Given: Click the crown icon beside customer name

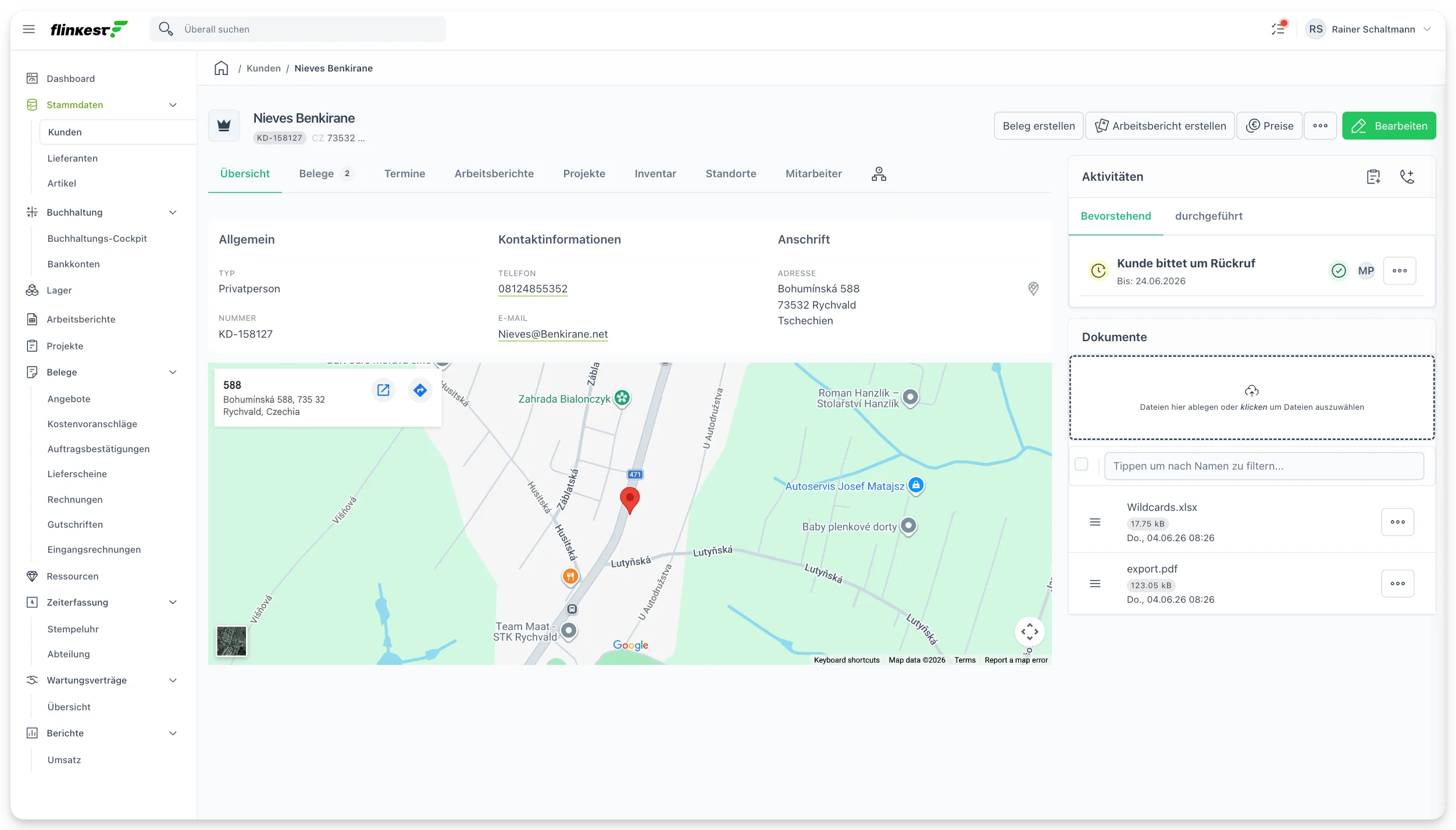Looking at the screenshot, I should 224,126.
